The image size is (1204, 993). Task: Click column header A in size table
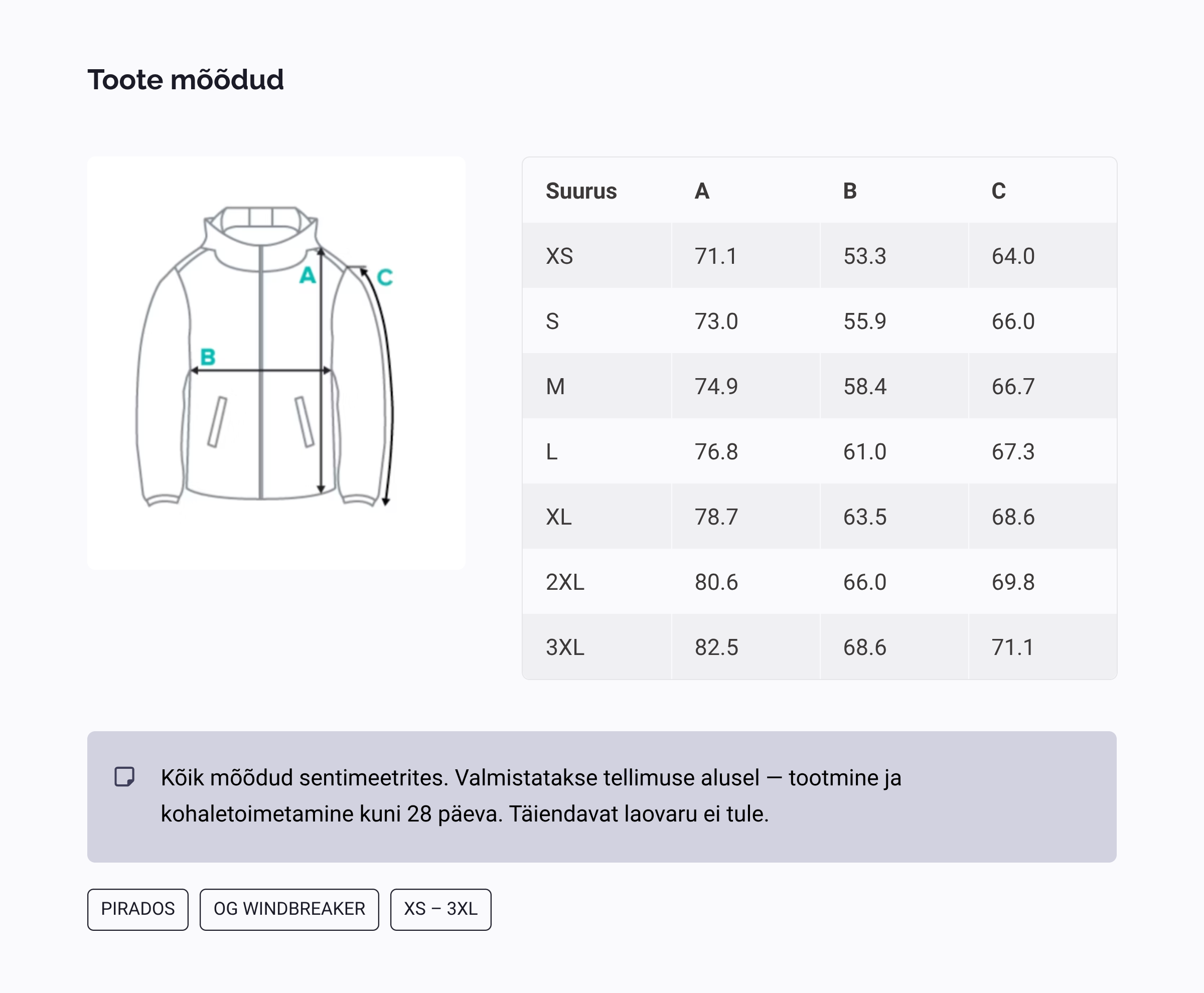click(x=702, y=191)
